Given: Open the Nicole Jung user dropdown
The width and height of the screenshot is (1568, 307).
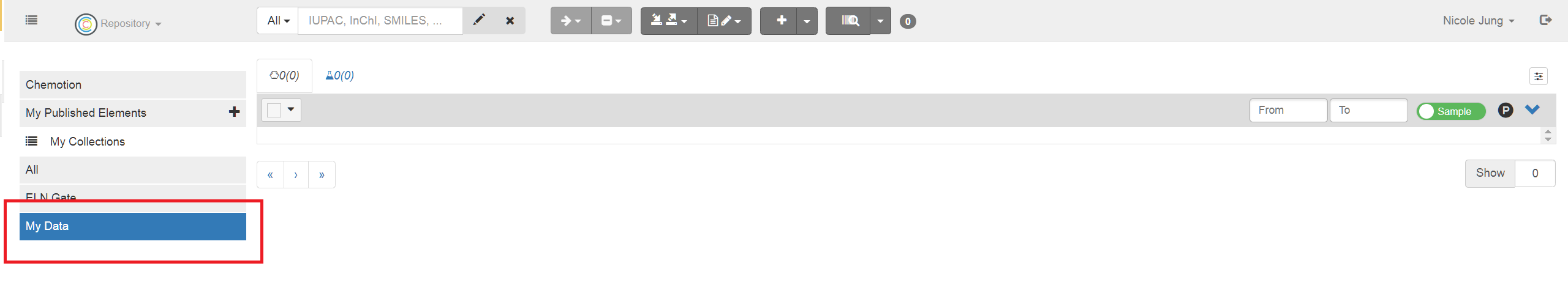Looking at the screenshot, I should point(1478,21).
